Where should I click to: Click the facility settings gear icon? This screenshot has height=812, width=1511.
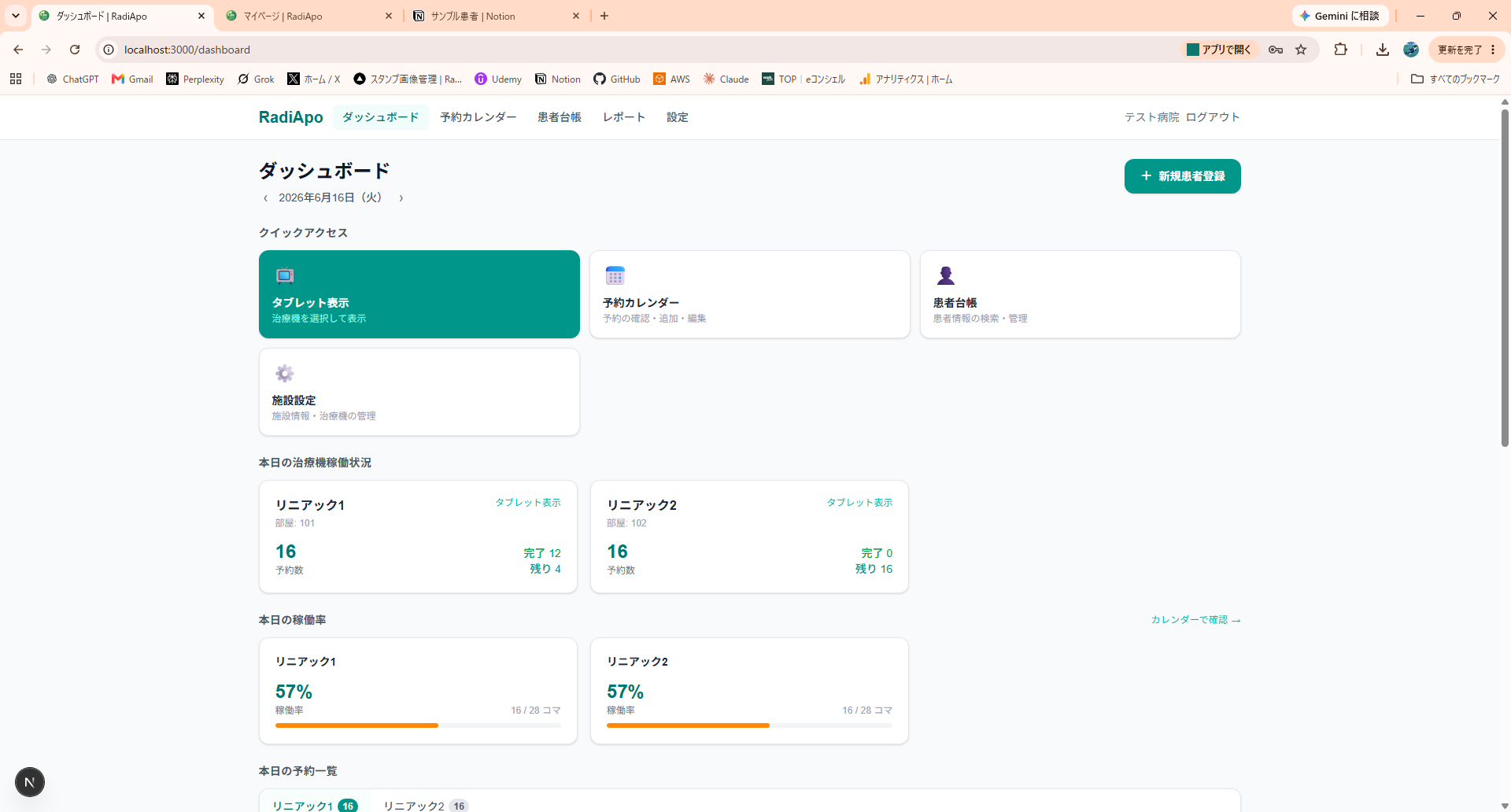(285, 373)
